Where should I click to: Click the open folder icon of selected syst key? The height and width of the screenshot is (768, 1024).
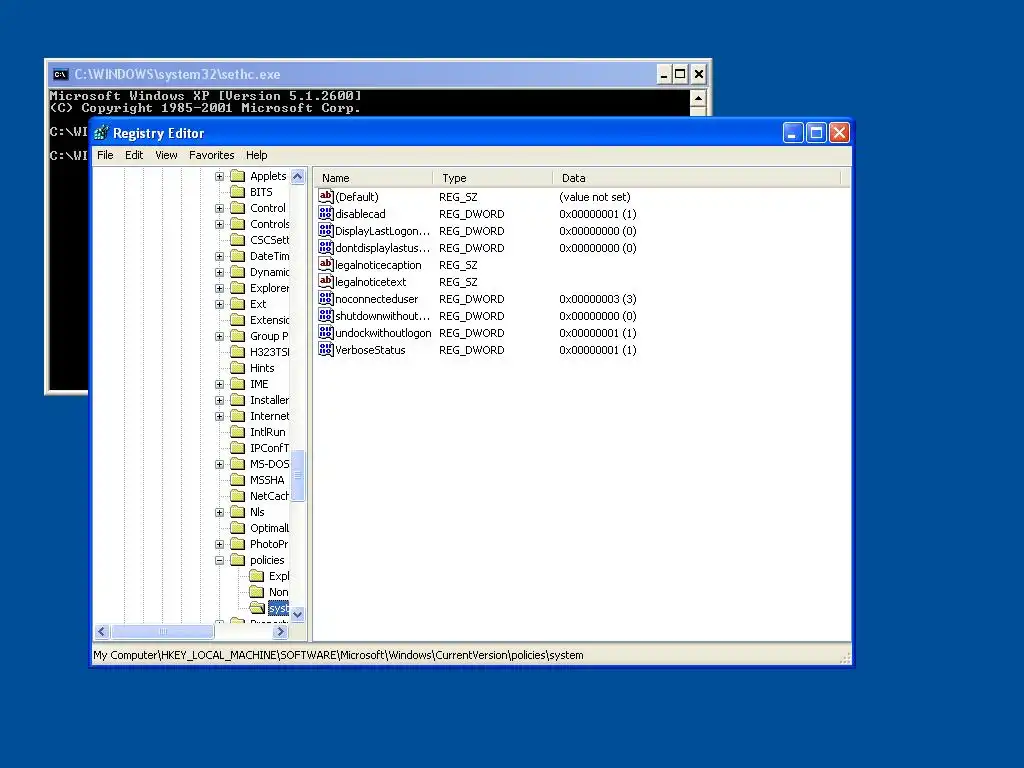257,608
